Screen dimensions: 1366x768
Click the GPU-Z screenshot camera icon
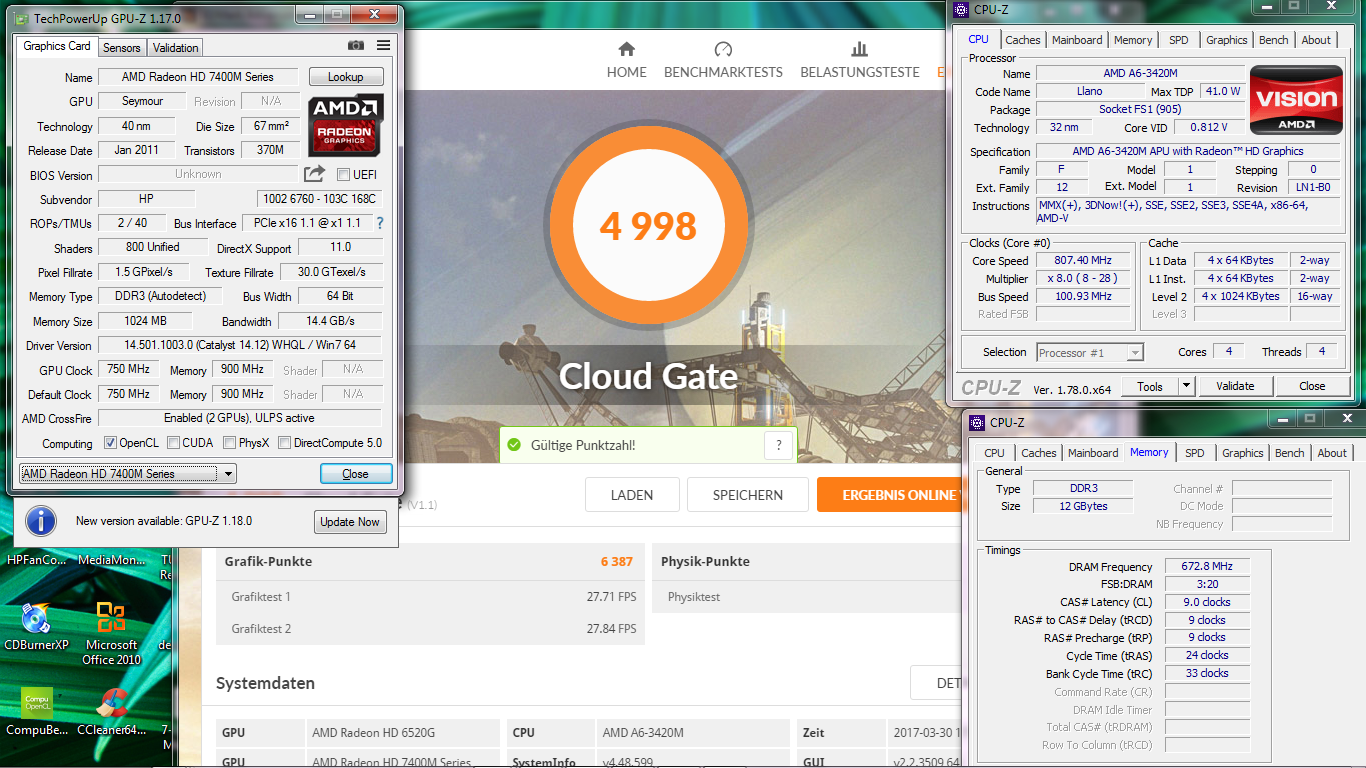point(355,46)
